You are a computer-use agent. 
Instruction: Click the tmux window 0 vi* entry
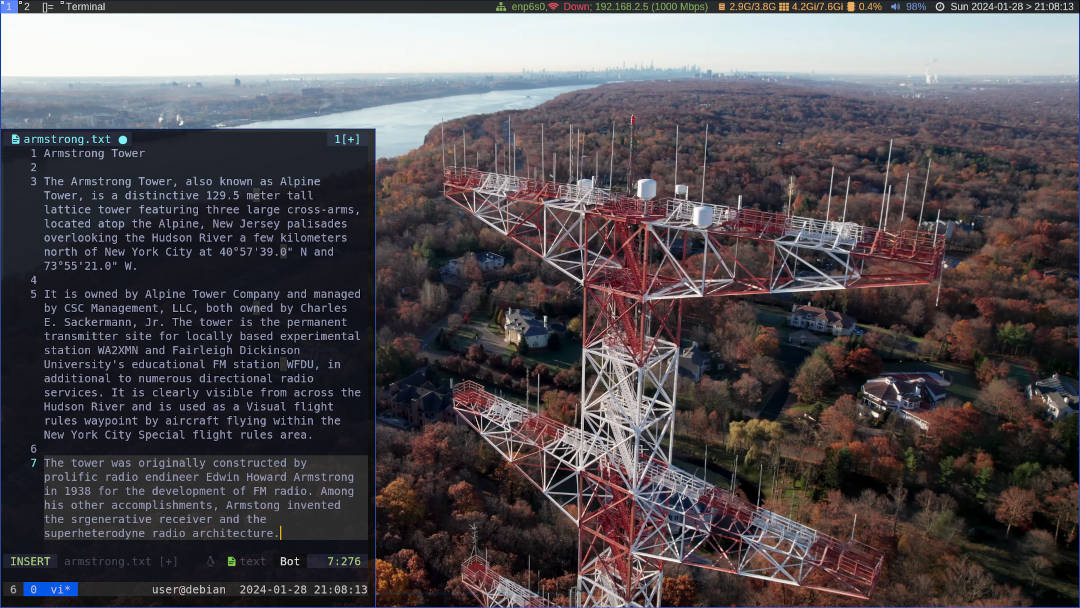coord(50,590)
